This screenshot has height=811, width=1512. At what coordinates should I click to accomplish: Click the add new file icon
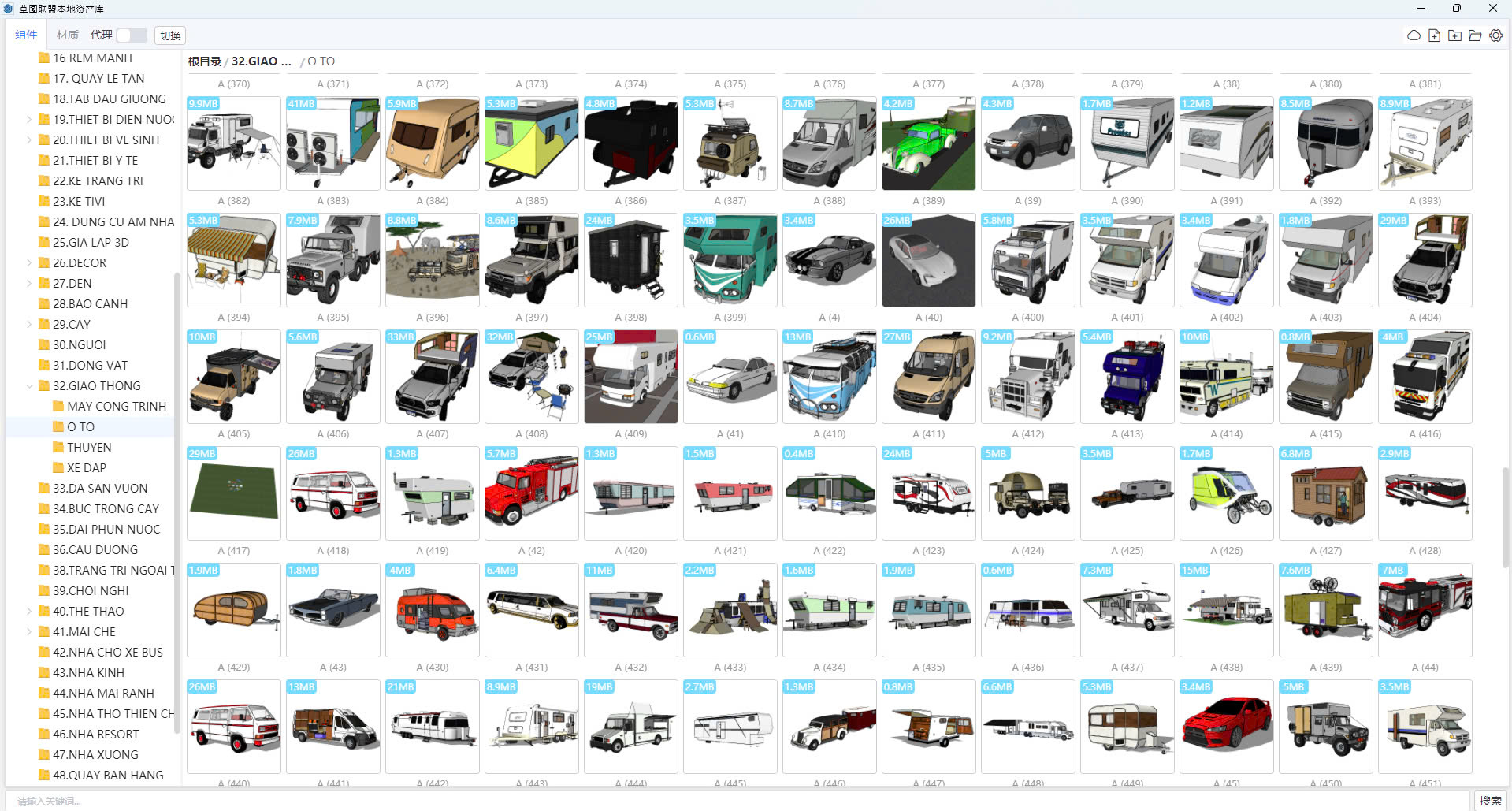[x=1434, y=35]
